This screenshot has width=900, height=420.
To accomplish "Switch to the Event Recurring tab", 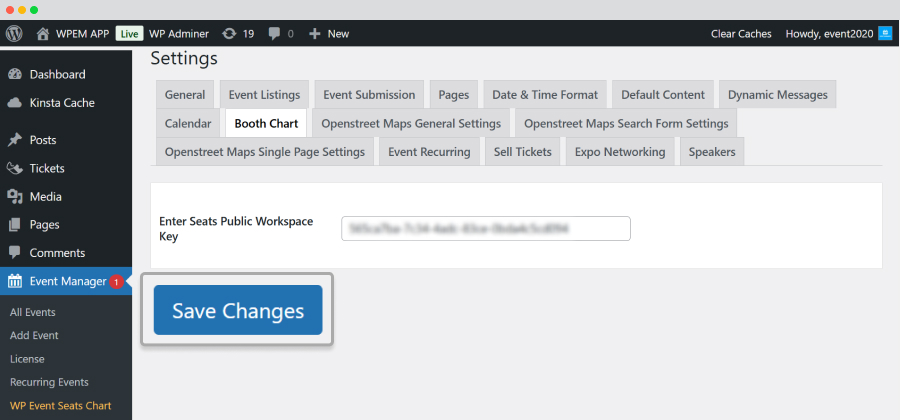I will point(429,152).
